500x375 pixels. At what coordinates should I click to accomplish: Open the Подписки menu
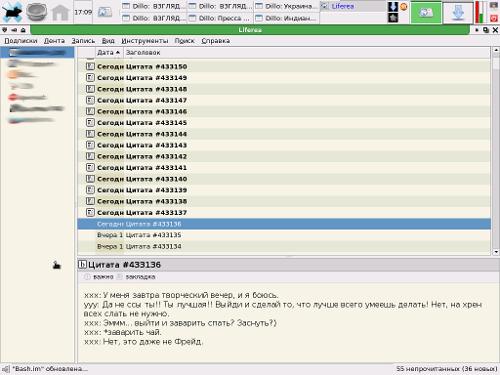[21, 41]
